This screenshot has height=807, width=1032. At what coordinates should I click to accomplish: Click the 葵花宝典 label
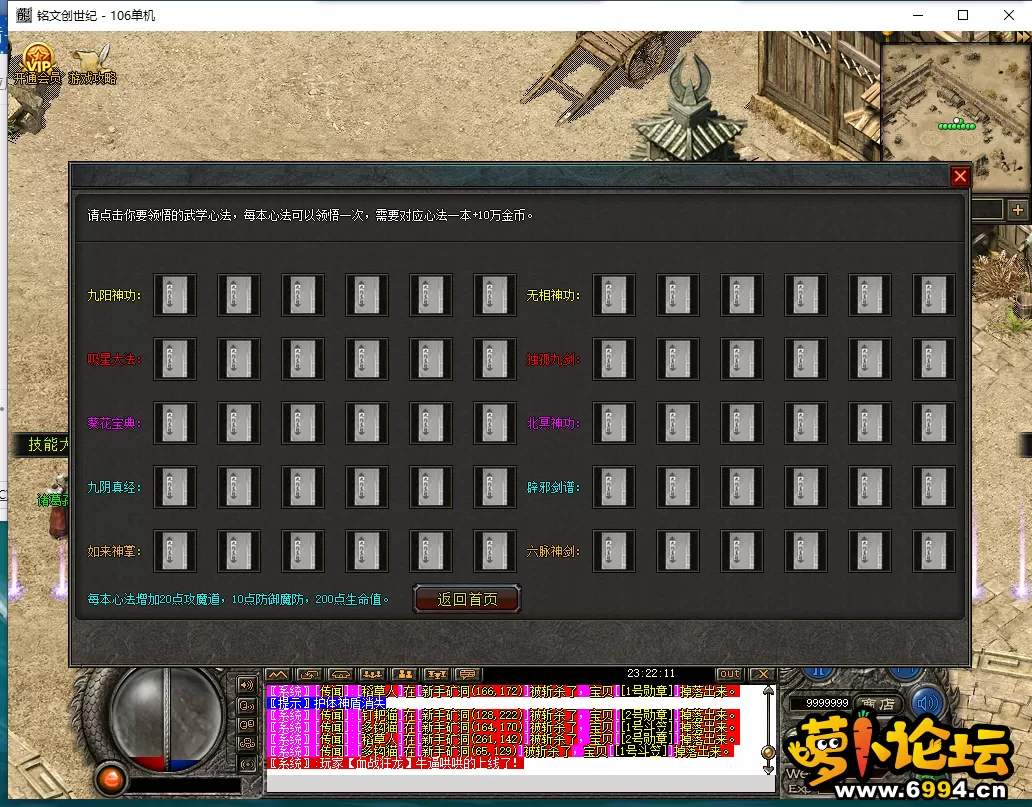point(114,423)
